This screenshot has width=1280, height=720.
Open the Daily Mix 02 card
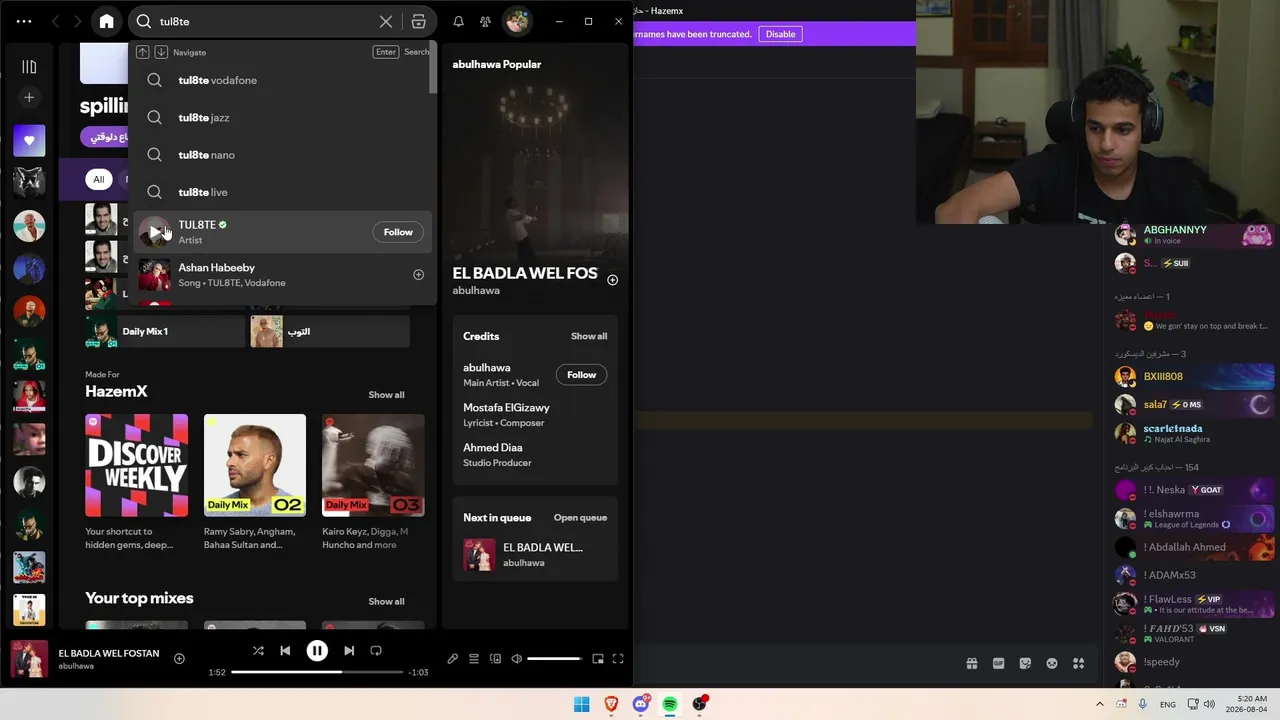click(255, 483)
